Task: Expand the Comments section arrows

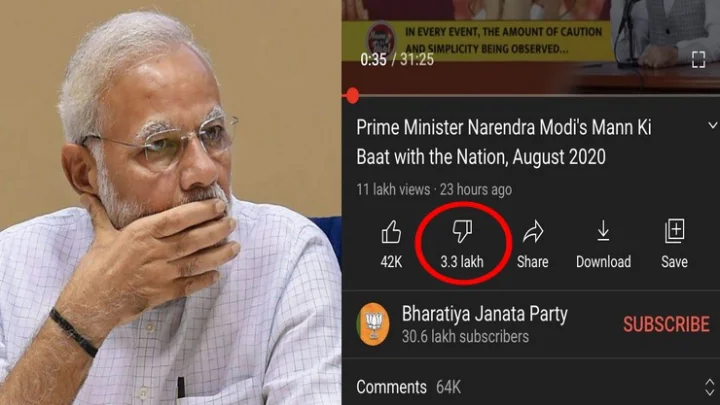Action: point(709,387)
